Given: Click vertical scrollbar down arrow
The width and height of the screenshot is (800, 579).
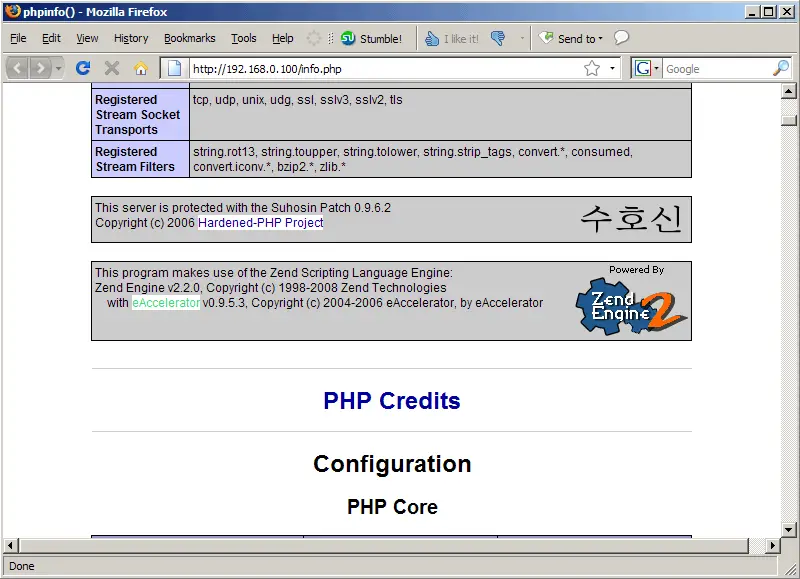Looking at the screenshot, I should [x=789, y=530].
